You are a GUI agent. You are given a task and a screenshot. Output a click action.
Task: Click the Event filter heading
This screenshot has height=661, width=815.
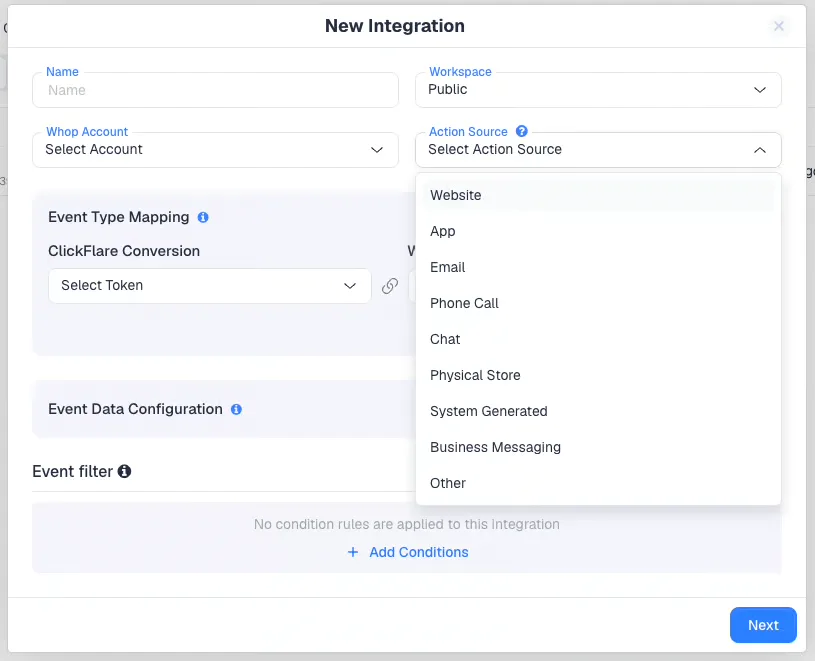[x=72, y=471]
